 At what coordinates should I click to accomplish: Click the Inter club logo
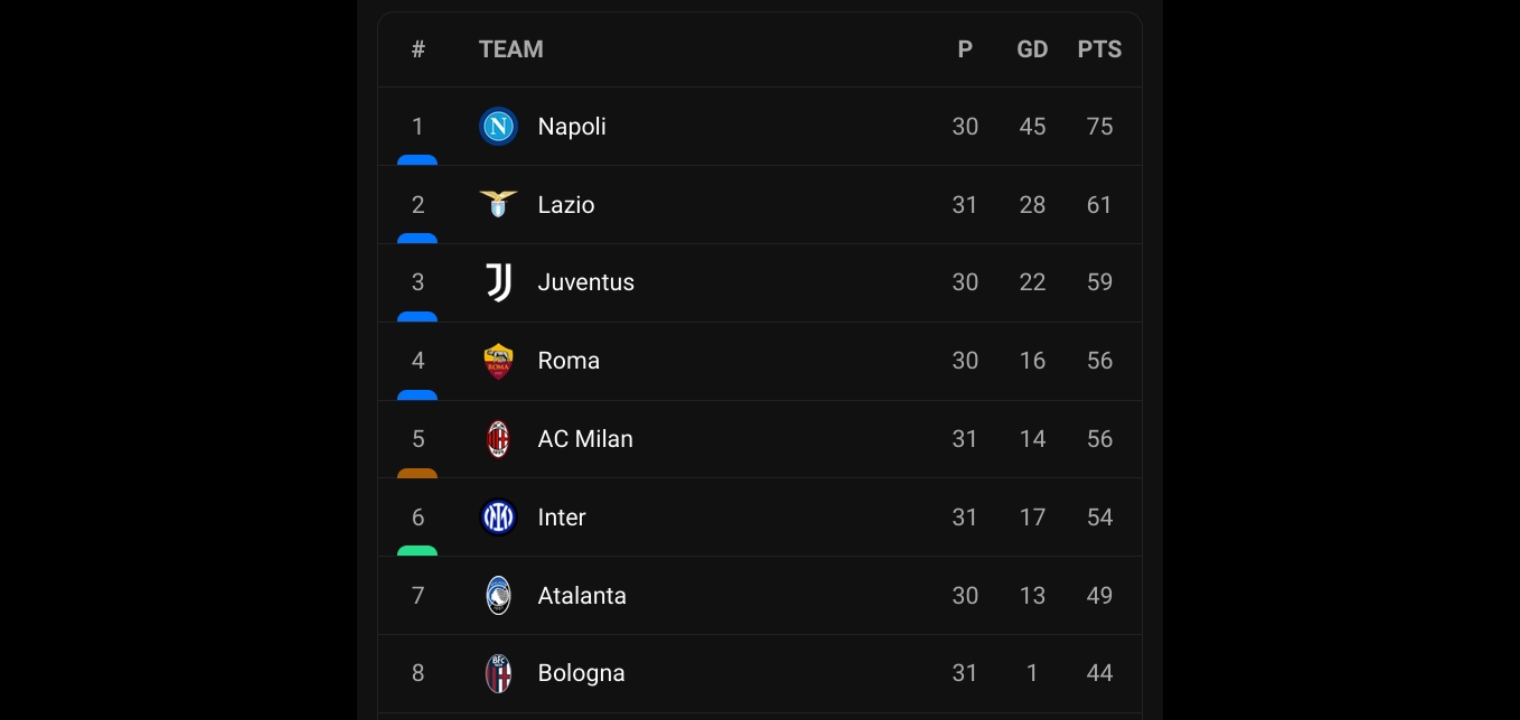(498, 517)
